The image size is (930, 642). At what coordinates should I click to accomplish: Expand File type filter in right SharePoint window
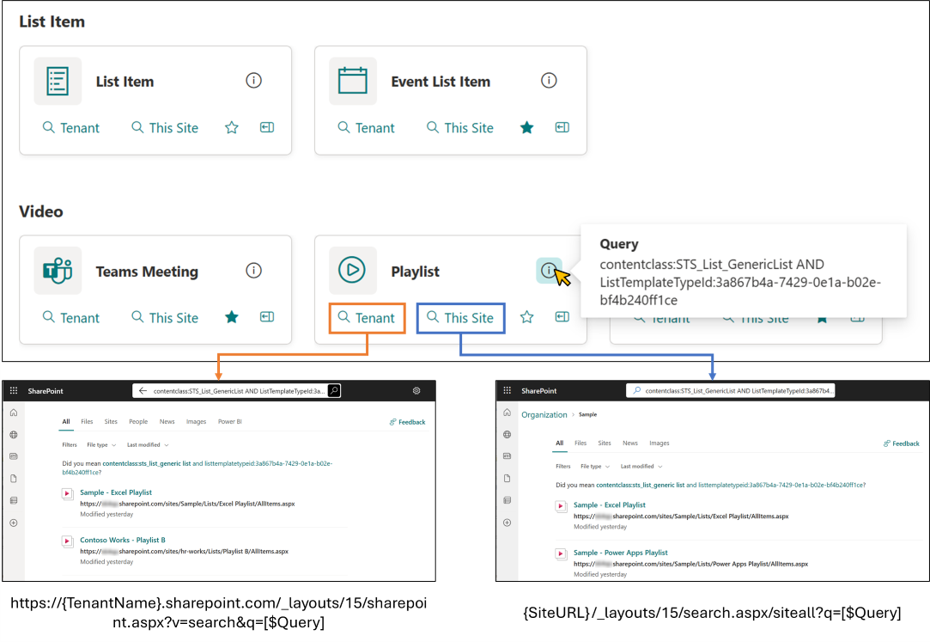pos(595,466)
